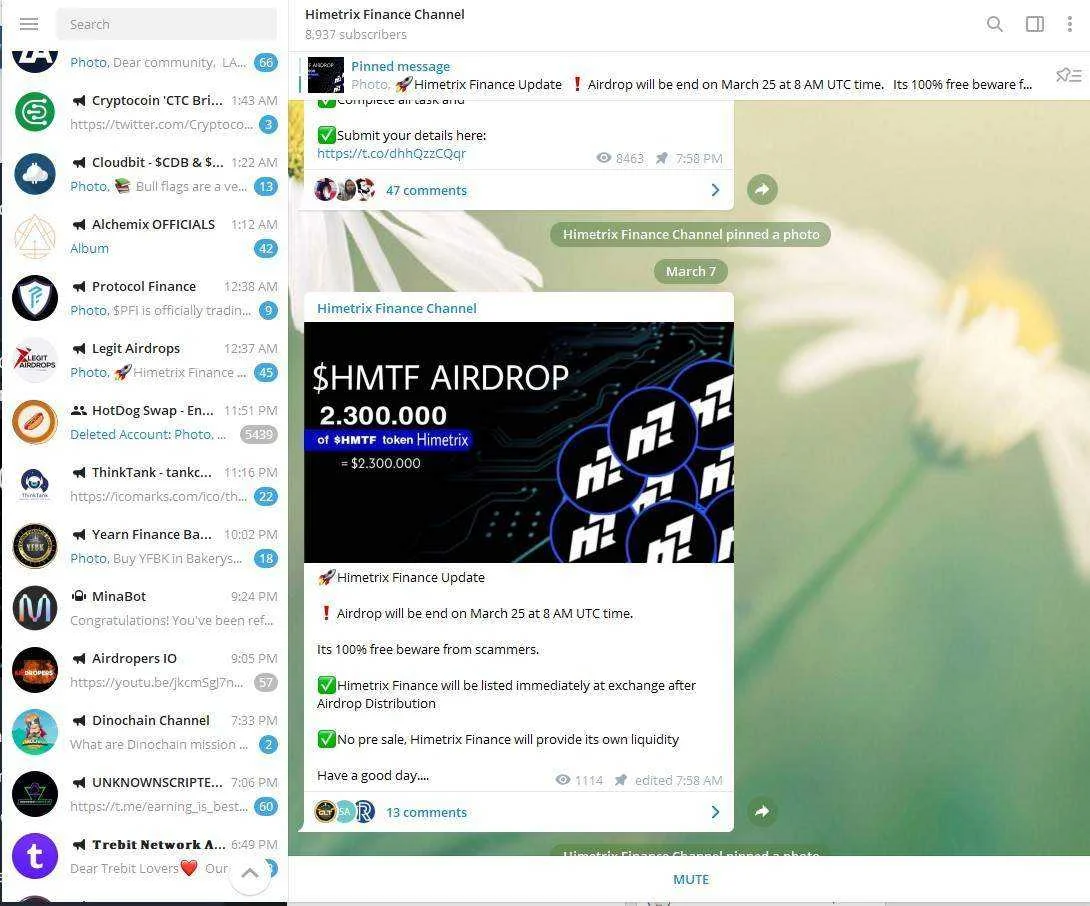Image resolution: width=1090 pixels, height=906 pixels.
Task: Expand 13 comments with chevron arrow
Action: point(715,811)
